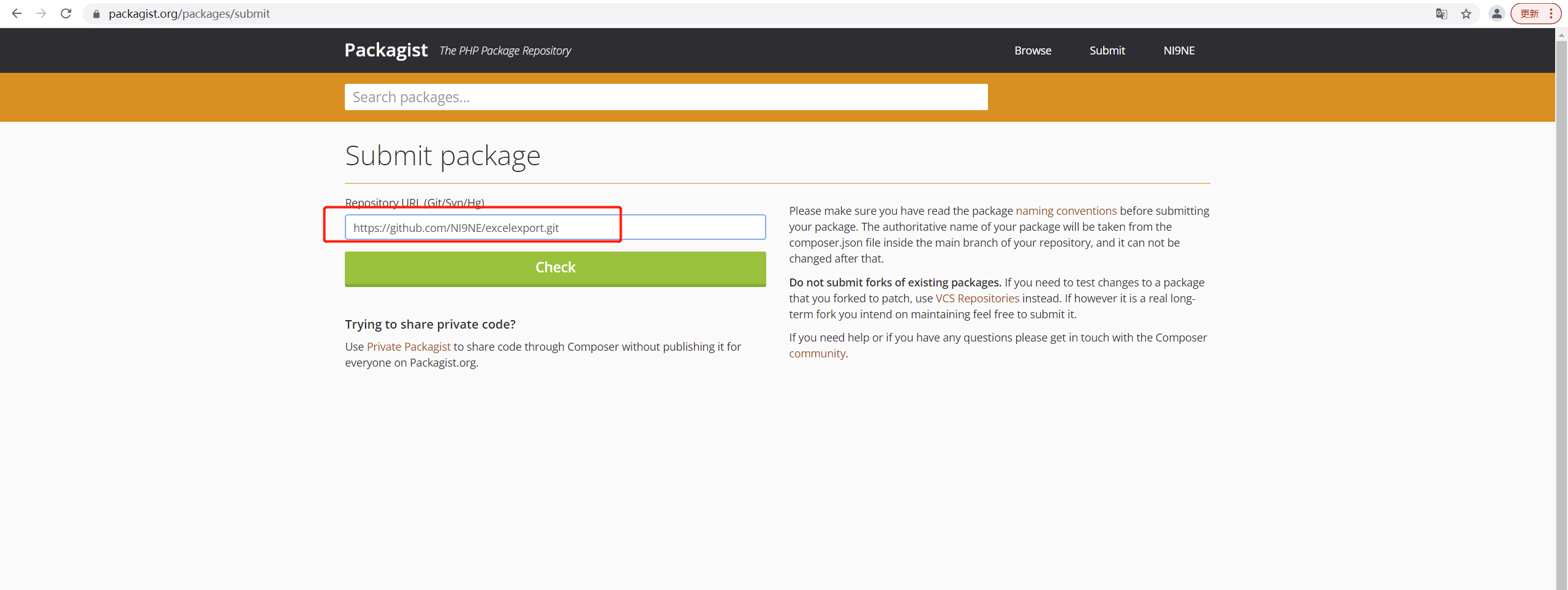Viewport: 1568px width, 590px height.
Task: Open the Chrome three-dot menu
Action: point(1551,14)
